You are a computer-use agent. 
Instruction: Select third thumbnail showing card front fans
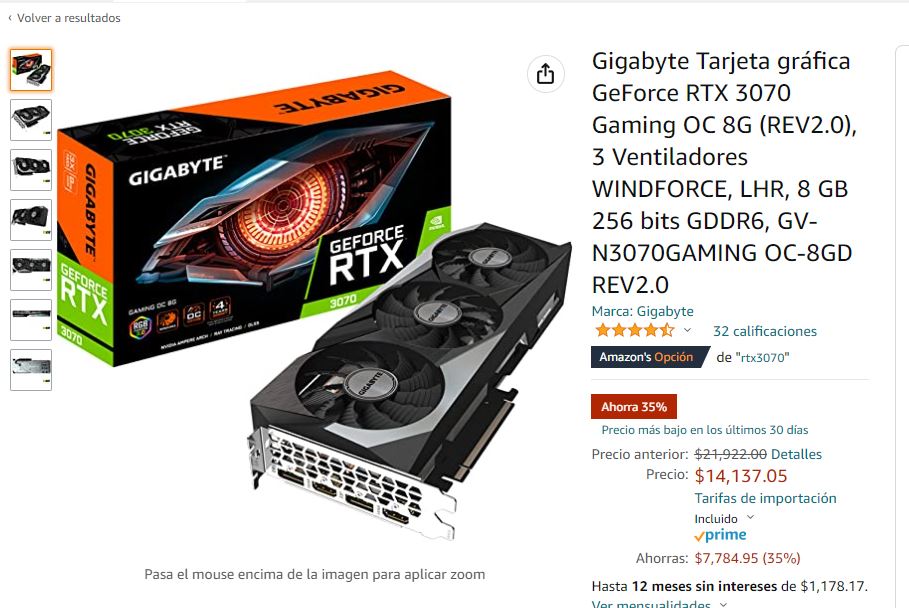click(31, 170)
